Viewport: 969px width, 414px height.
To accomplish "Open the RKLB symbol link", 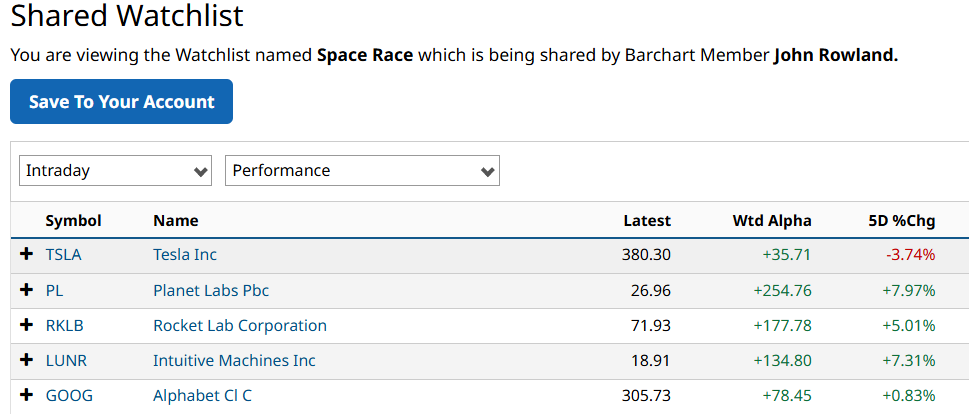I will [x=66, y=325].
